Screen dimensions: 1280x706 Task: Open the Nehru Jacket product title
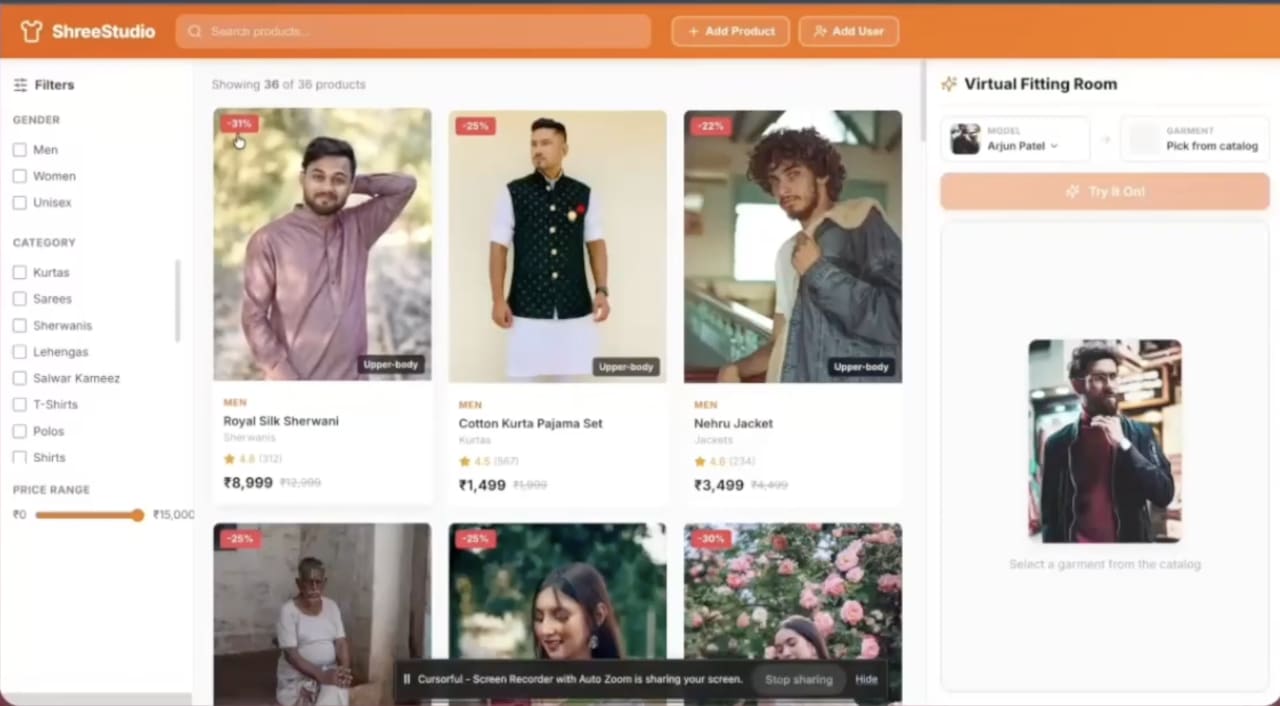[x=734, y=423]
